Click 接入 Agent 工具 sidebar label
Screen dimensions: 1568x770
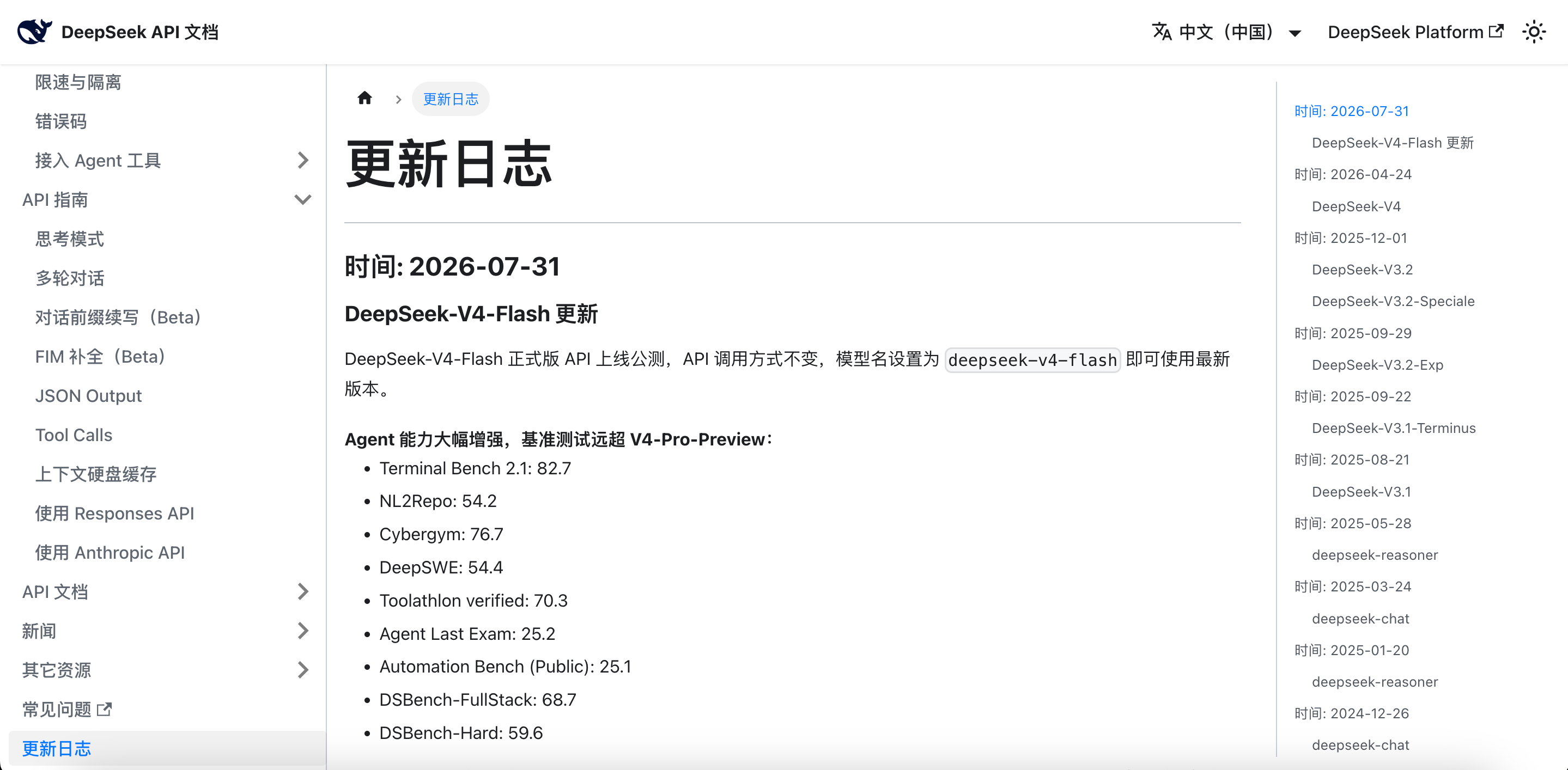(x=98, y=161)
